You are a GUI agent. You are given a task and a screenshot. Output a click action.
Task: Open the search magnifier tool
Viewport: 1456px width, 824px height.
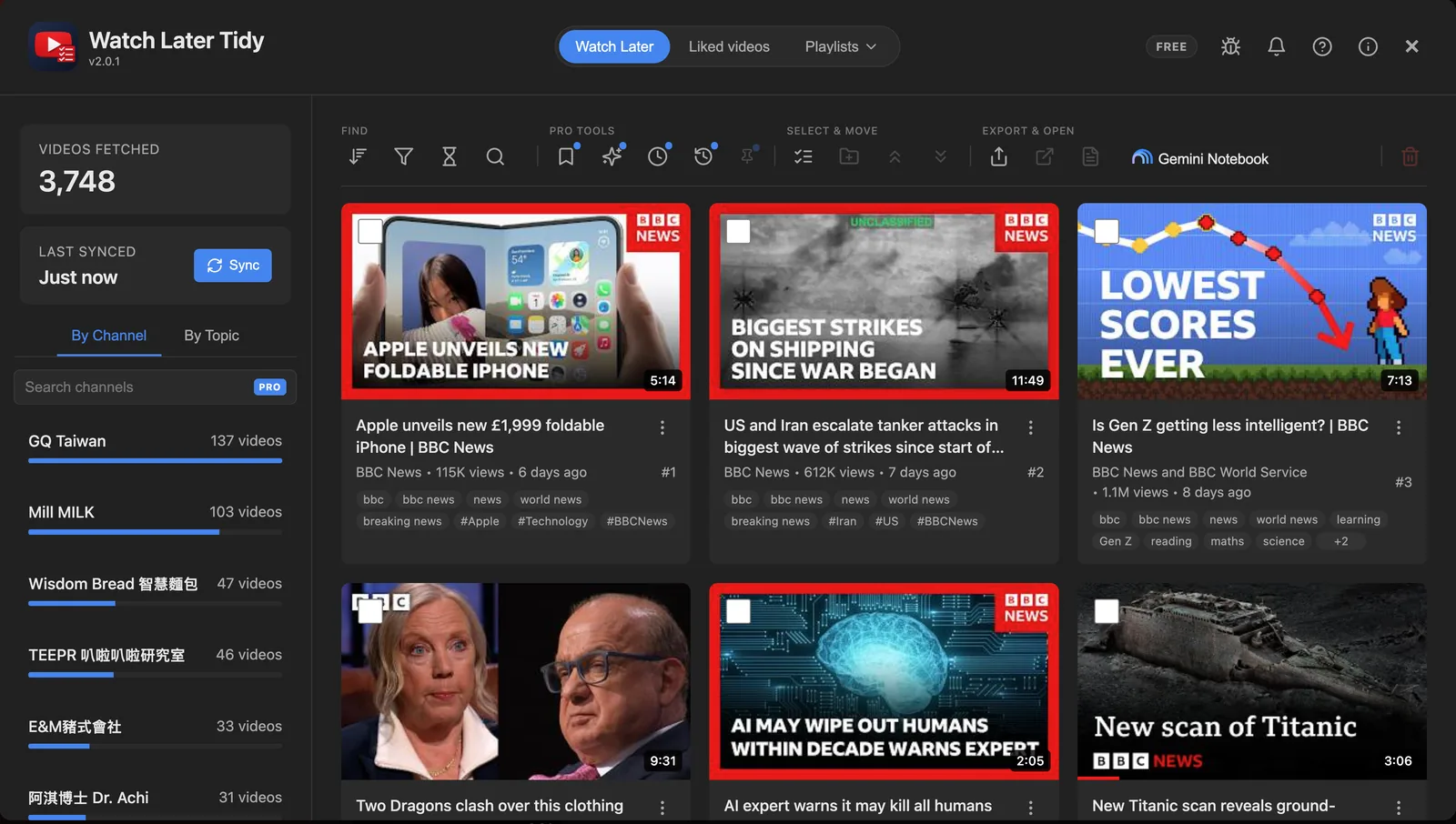click(x=495, y=156)
